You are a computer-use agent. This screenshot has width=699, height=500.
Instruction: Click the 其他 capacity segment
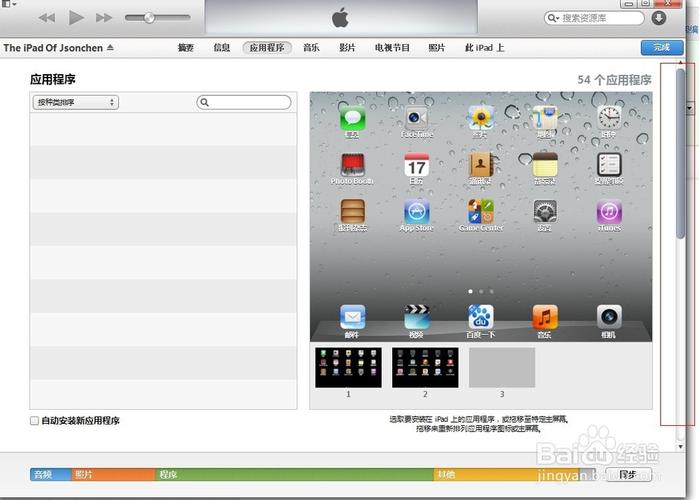coord(506,475)
